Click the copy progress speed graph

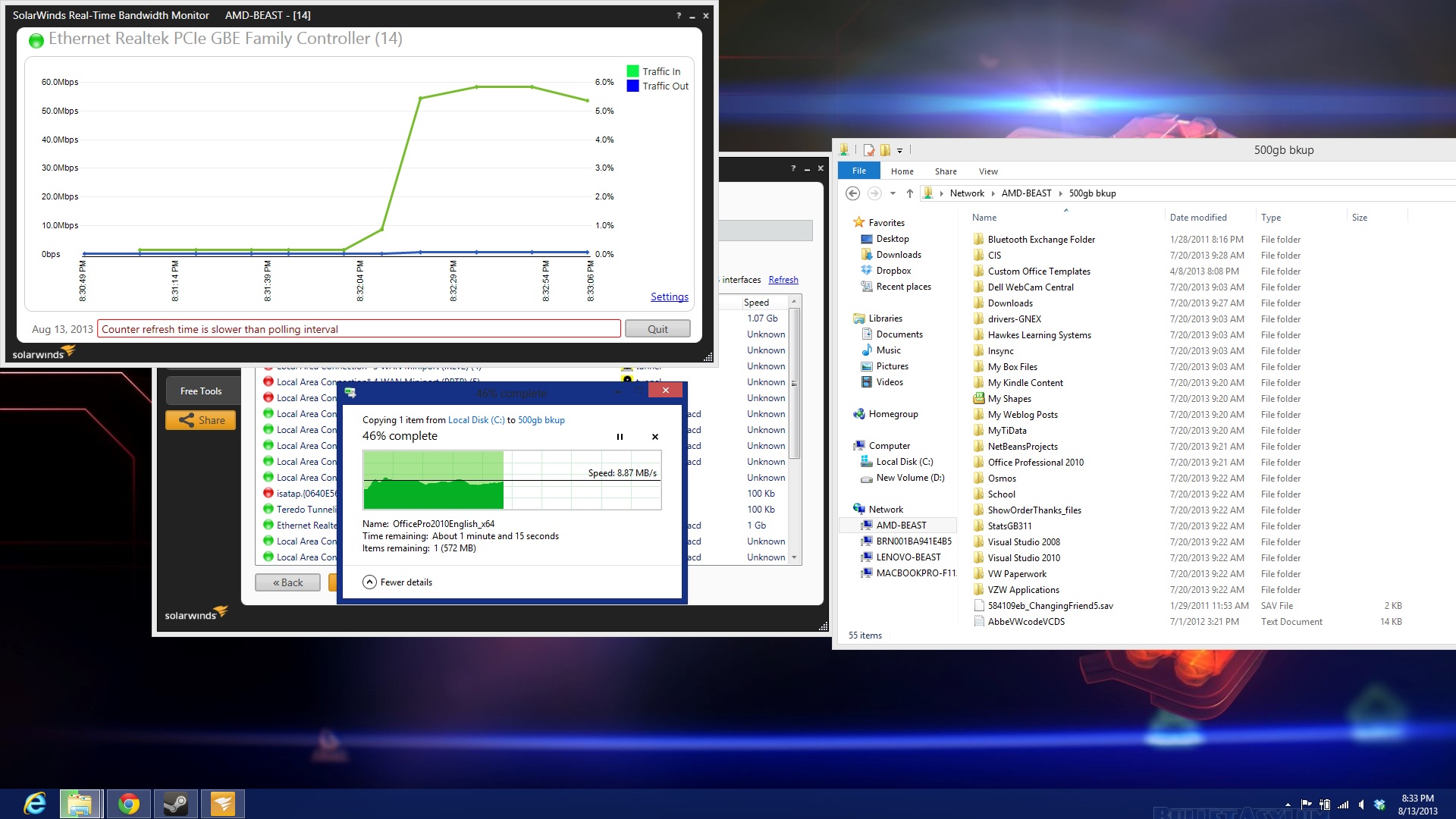tap(512, 480)
